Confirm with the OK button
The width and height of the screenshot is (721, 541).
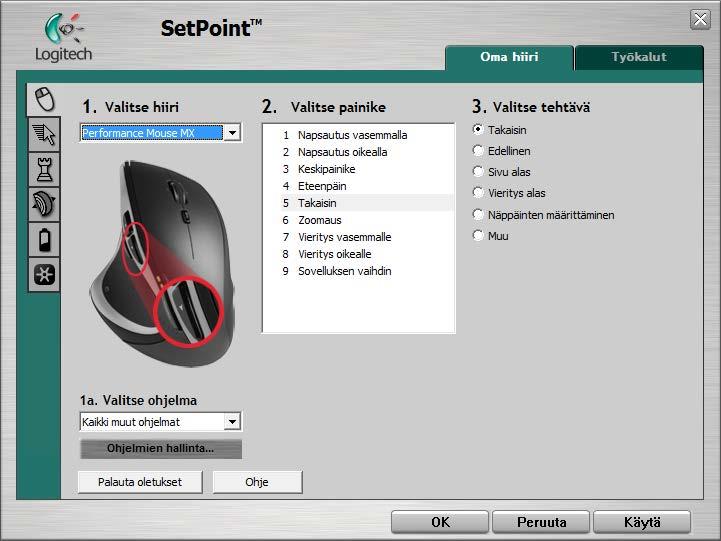click(440, 522)
